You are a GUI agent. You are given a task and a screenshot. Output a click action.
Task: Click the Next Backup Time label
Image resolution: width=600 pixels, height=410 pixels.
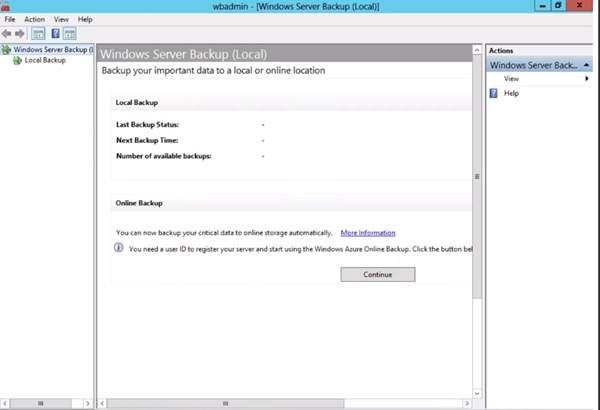147,140
